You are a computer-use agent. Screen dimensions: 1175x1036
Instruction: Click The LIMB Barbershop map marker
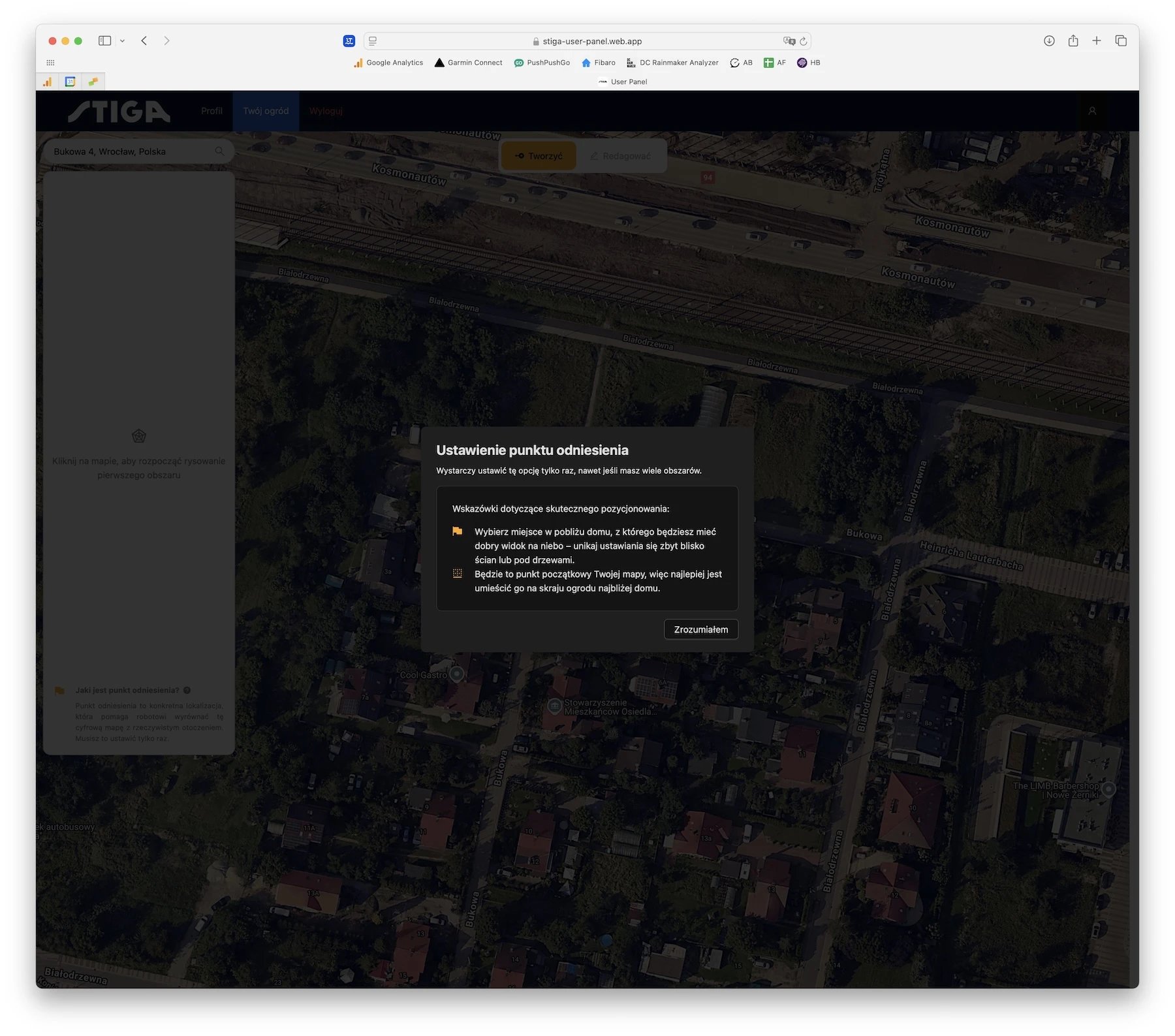coord(1108,789)
